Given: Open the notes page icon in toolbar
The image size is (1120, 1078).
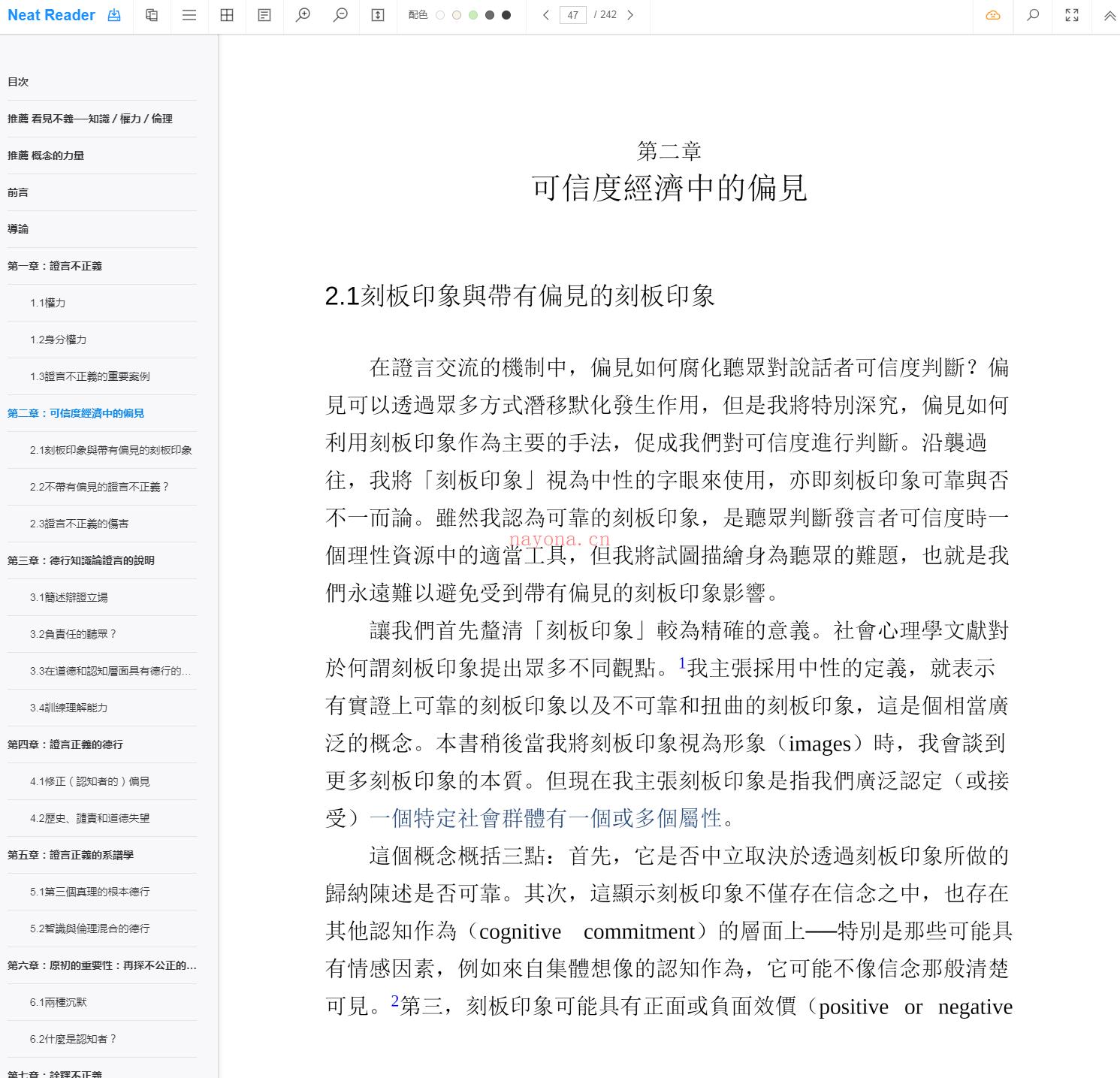Looking at the screenshot, I should point(264,15).
